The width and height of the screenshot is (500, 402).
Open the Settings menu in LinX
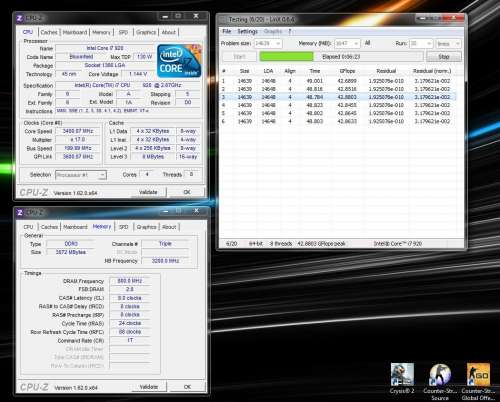[247, 31]
